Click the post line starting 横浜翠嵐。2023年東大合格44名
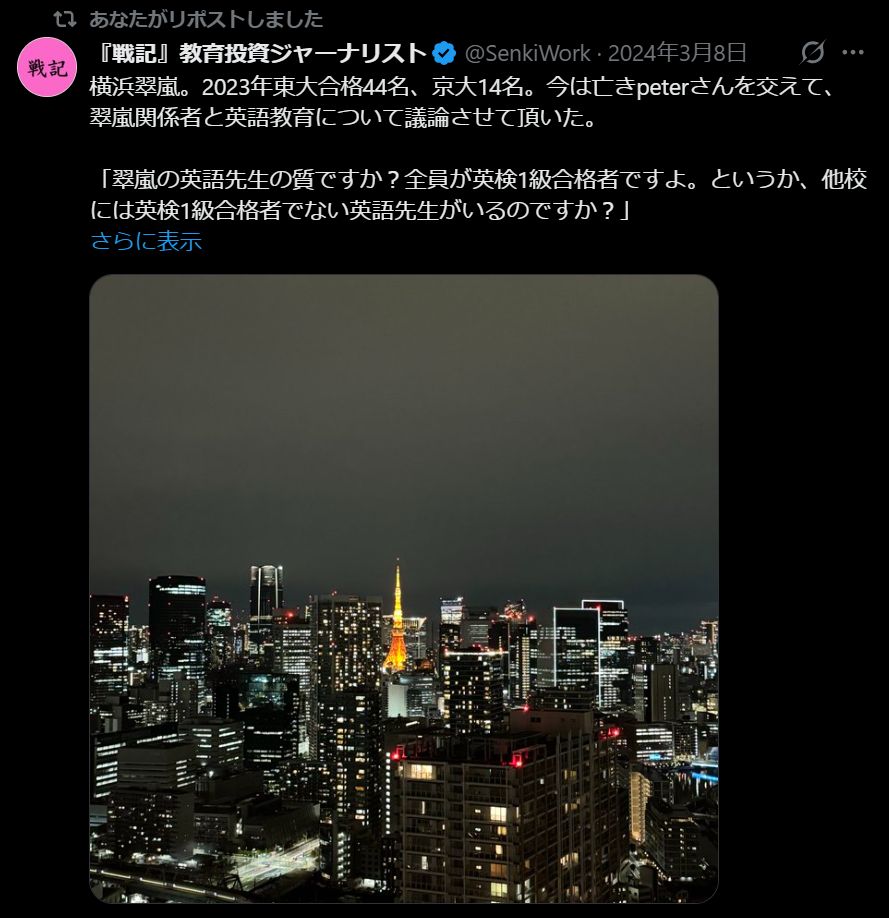The height and width of the screenshot is (918, 889). [x=461, y=88]
